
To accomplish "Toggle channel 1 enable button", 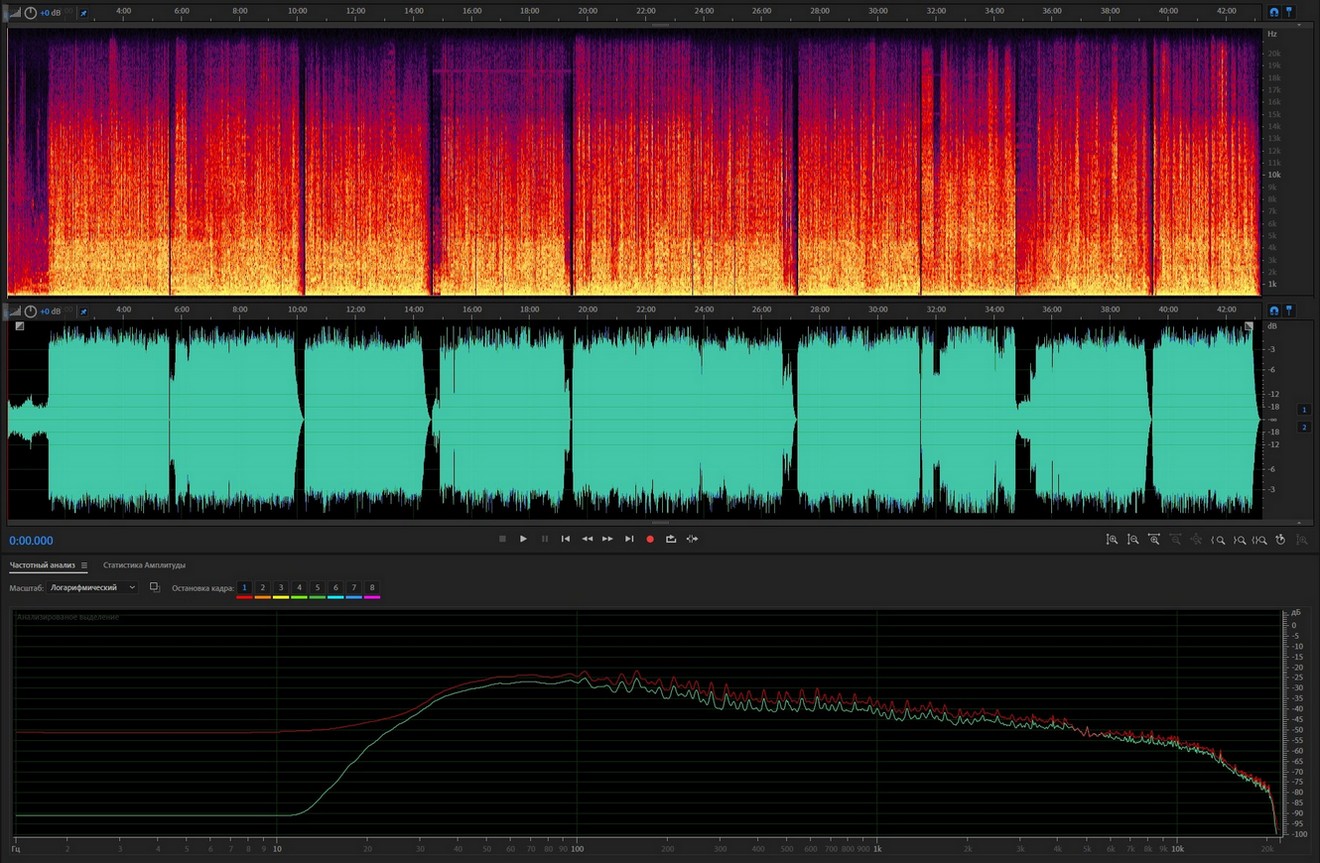I will click(1304, 410).
